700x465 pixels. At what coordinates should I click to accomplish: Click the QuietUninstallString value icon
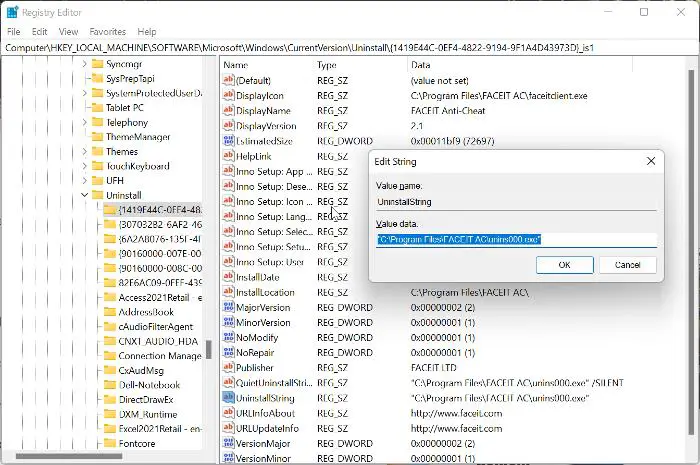tap(228, 383)
